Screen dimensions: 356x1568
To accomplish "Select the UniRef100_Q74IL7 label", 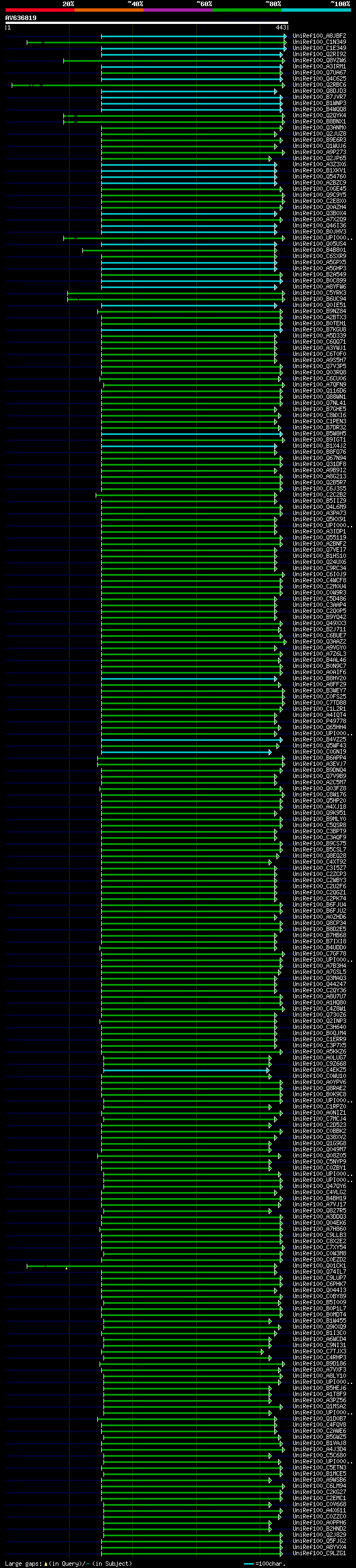I will [319, 1272].
